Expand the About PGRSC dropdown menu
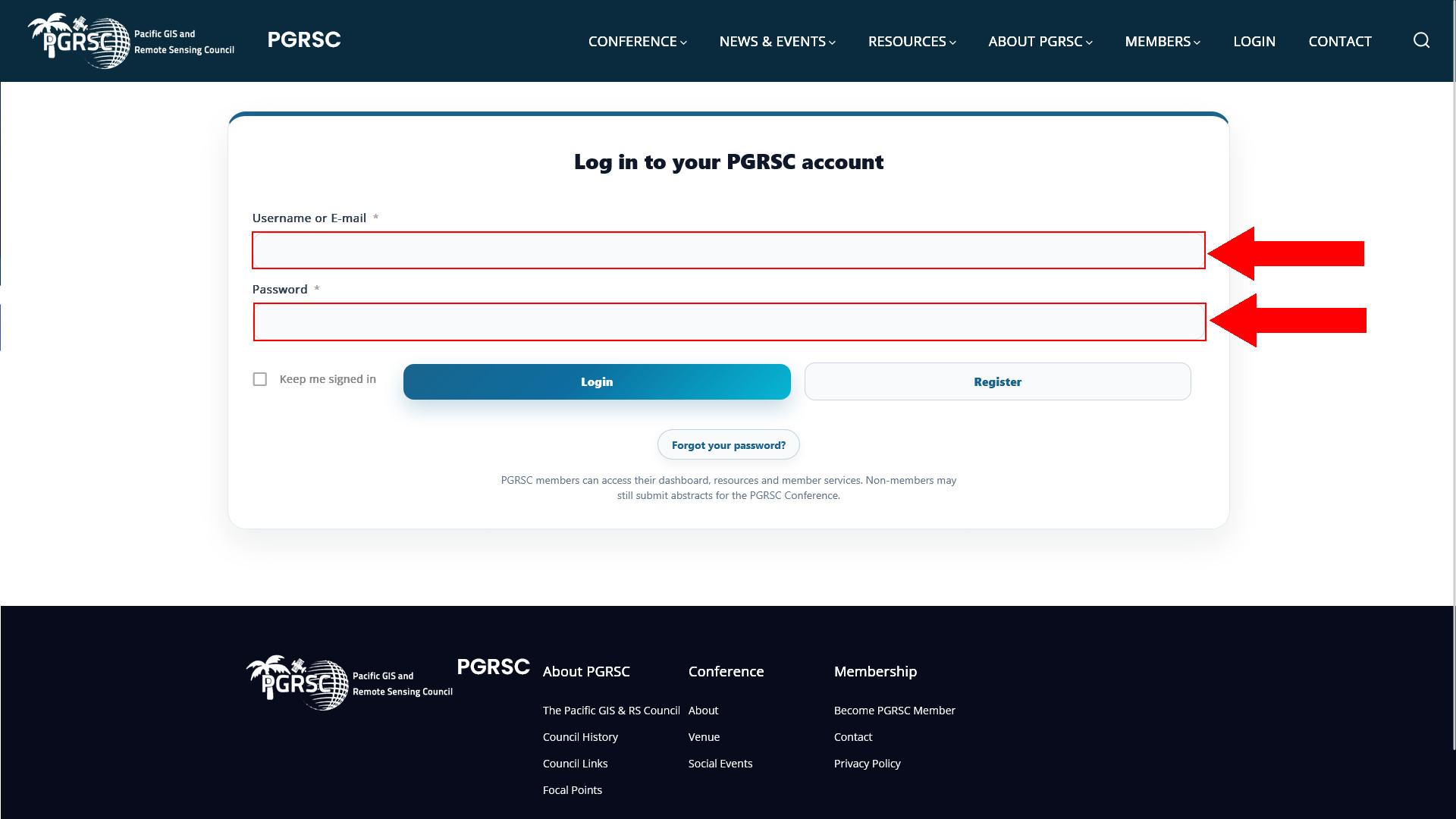The height and width of the screenshot is (819, 1456). point(1040,41)
